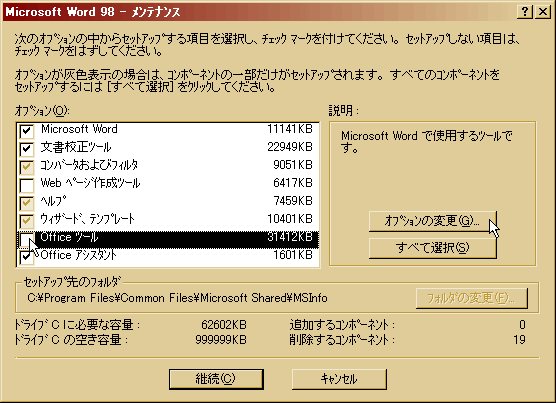Toggle the ウィザード、テンプレート checkbox
This screenshot has height=403, width=556.
[27, 221]
